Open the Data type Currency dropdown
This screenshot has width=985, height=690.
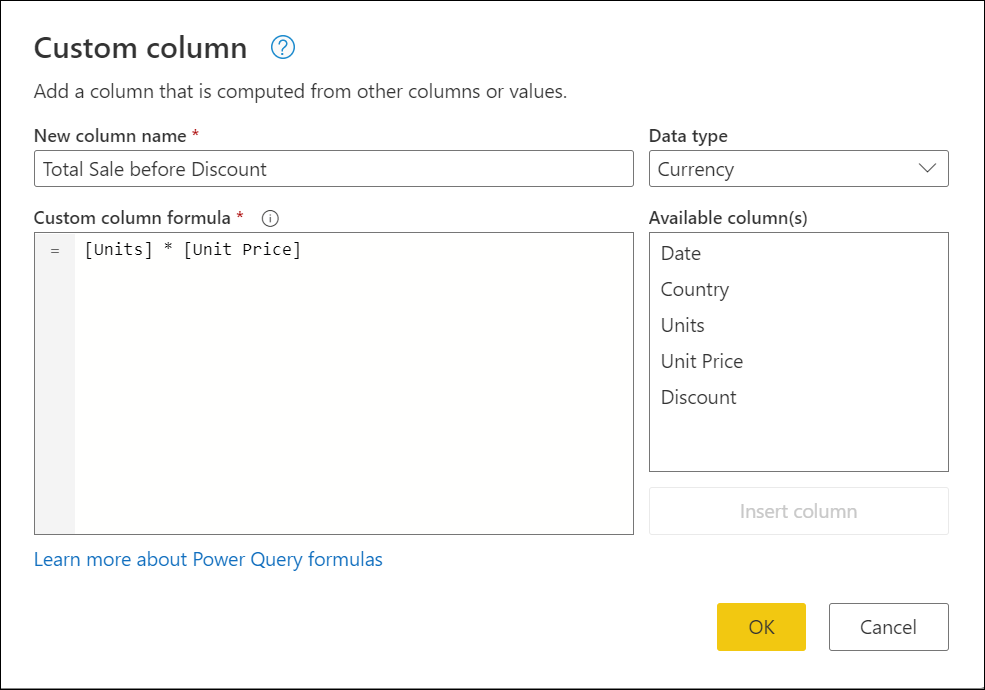(798, 168)
